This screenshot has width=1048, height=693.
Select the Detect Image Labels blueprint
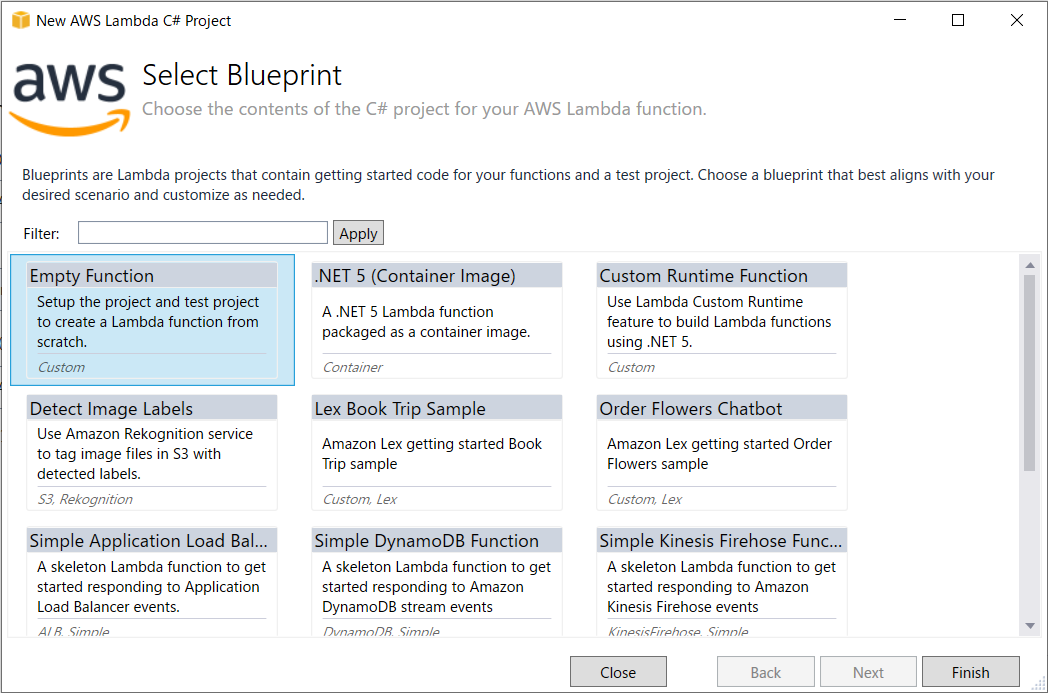(x=152, y=452)
